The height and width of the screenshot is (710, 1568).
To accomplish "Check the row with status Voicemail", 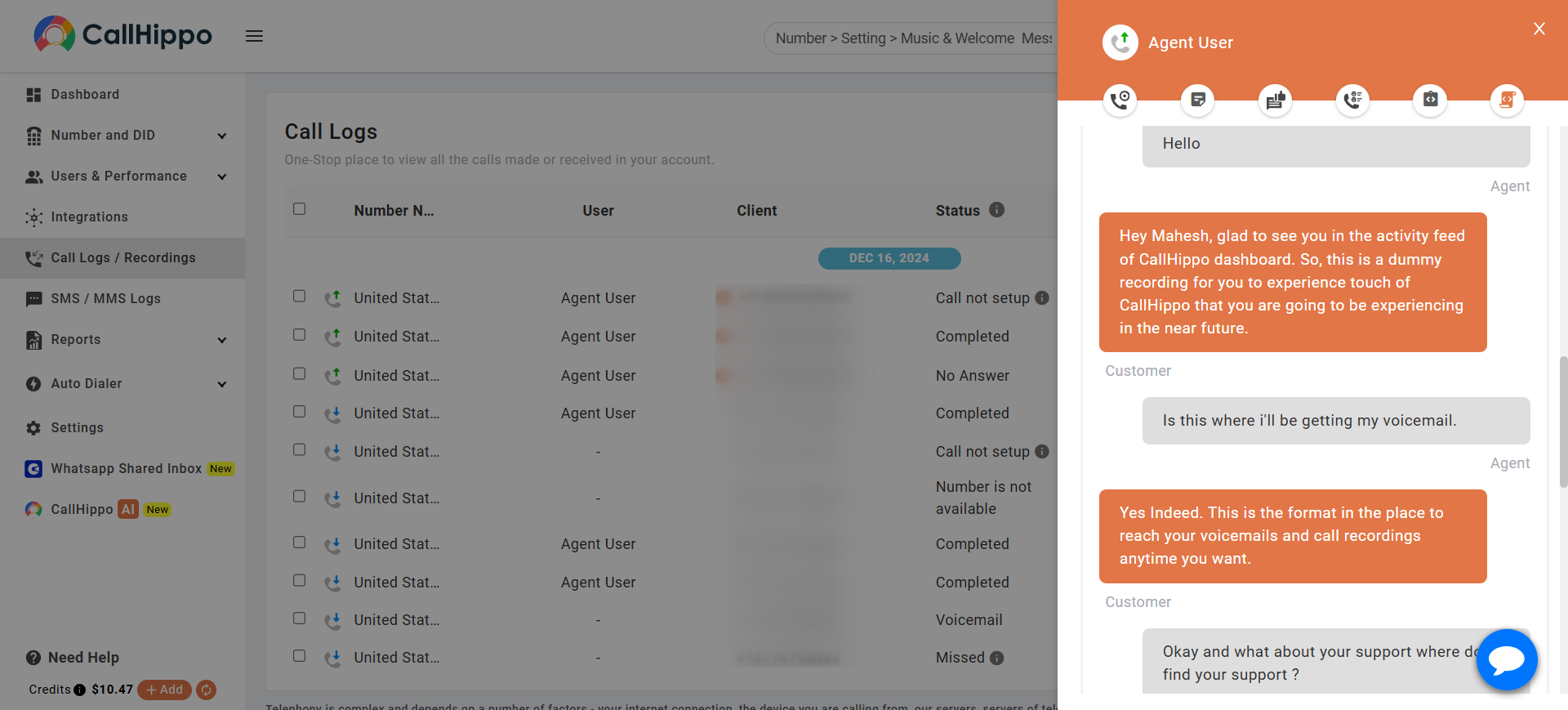I will 300,618.
